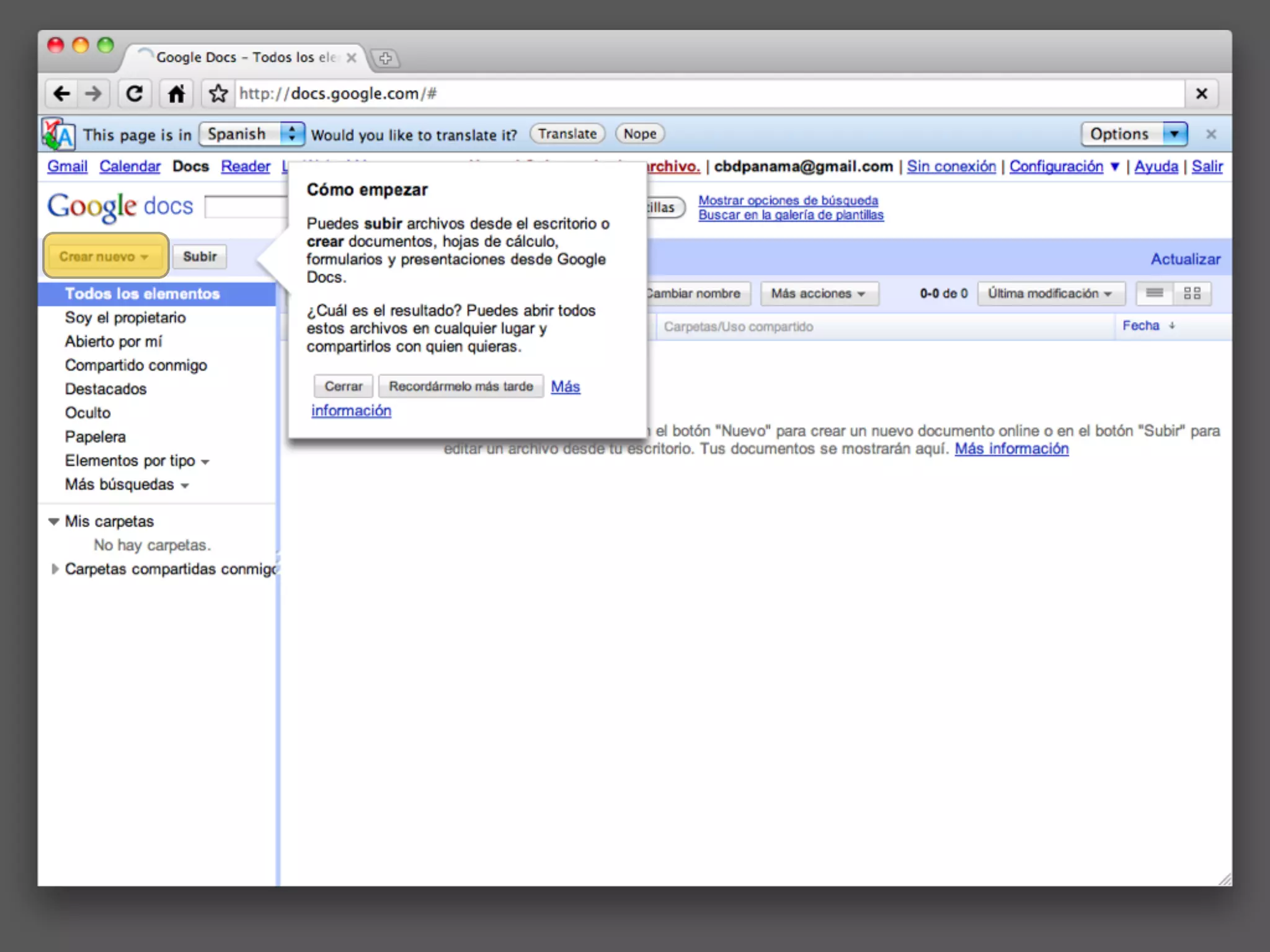Screen dimensions: 1270x952
Task: Click the Cerrar button in popup
Action: pos(343,386)
